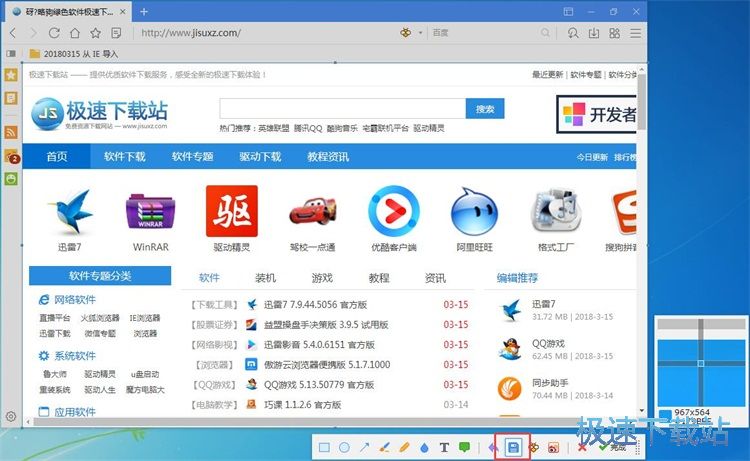Select the green speech bubble annotation tool
This screenshot has width=750, height=461.
point(464,448)
